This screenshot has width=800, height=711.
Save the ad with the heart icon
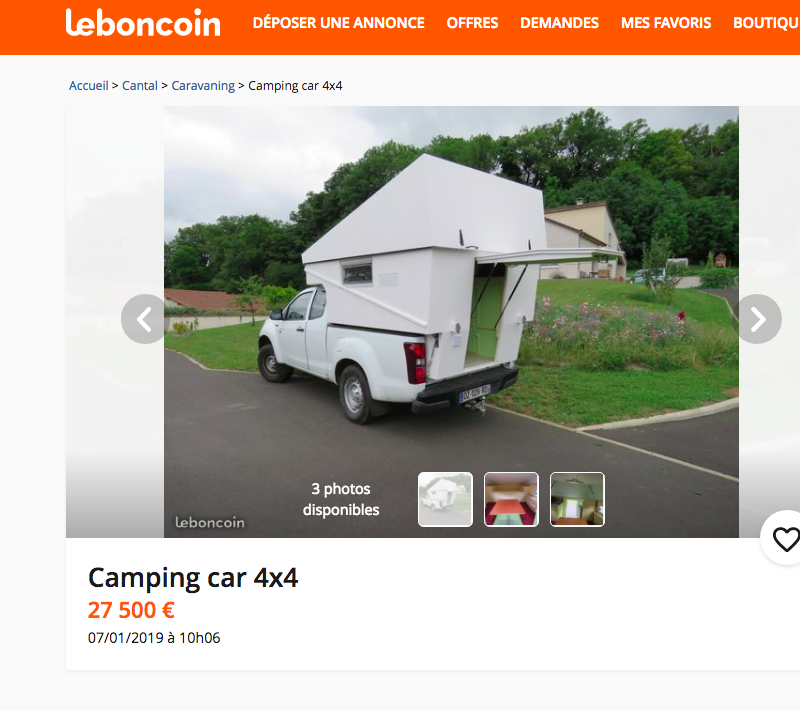coord(785,539)
